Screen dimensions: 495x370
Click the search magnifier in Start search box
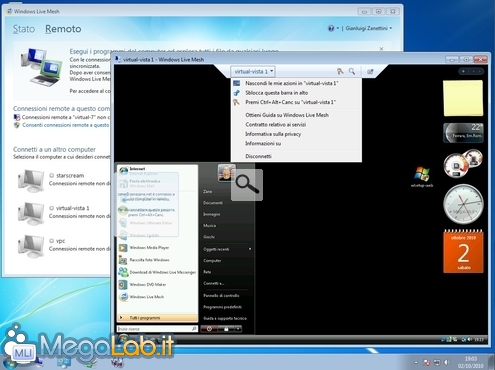(194, 329)
